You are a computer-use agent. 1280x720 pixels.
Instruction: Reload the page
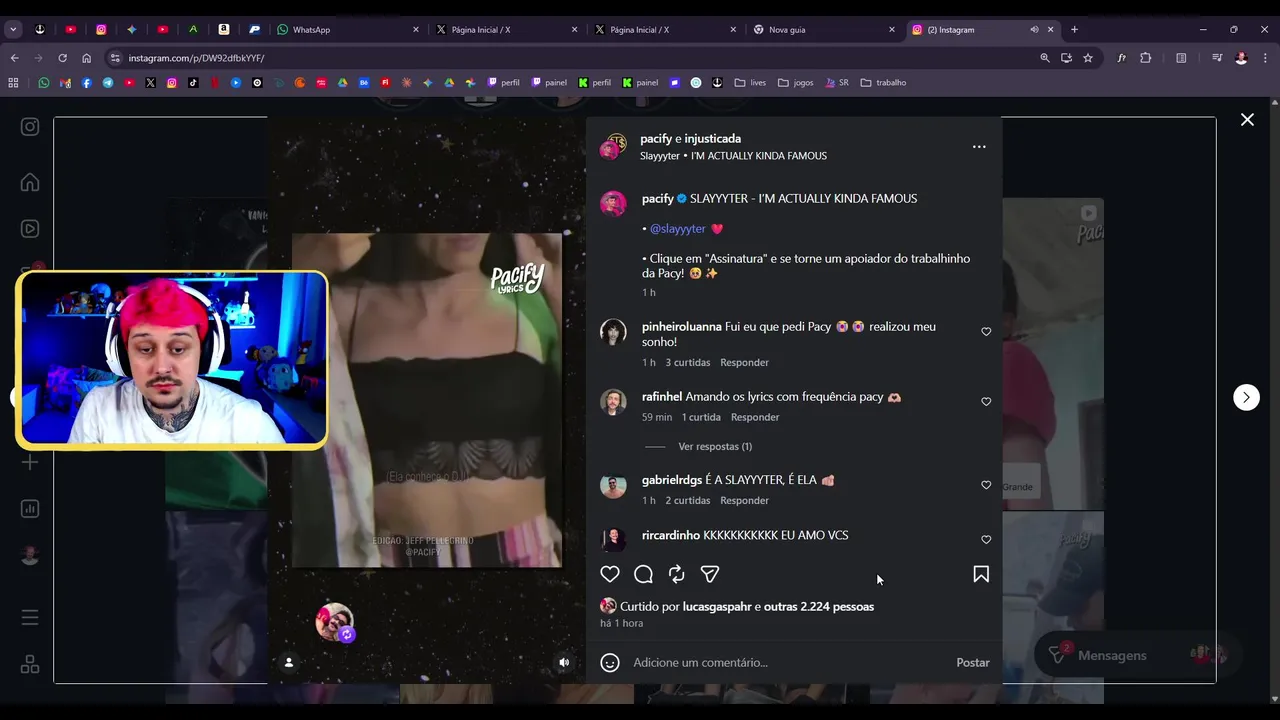point(62,58)
